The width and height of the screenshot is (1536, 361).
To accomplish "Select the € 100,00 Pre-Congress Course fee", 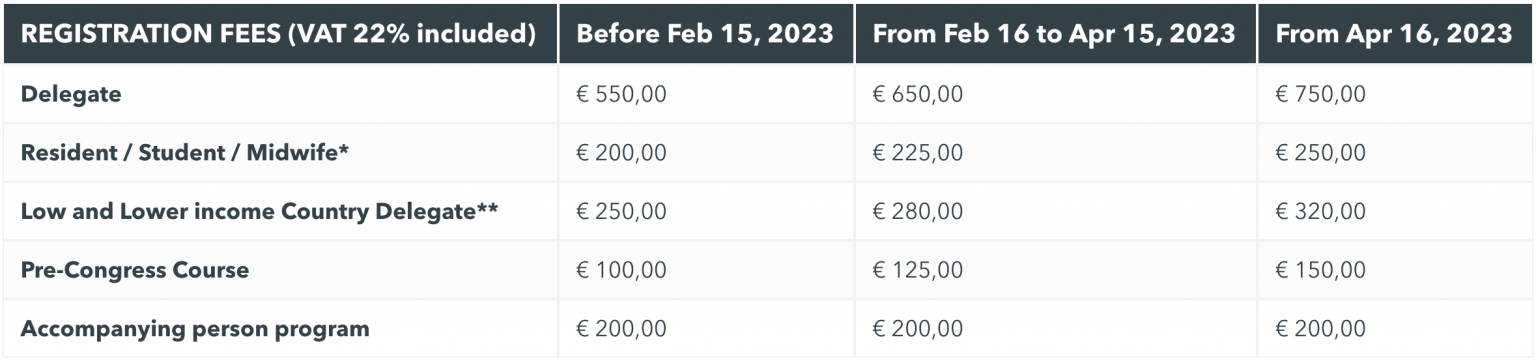I will coord(621,270).
